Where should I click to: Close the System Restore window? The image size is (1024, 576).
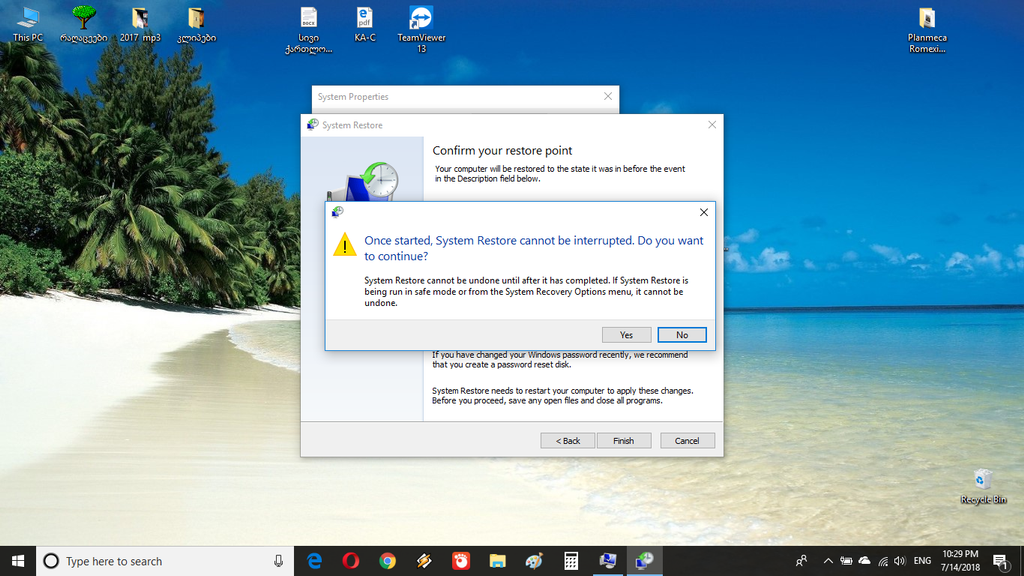tap(712, 125)
